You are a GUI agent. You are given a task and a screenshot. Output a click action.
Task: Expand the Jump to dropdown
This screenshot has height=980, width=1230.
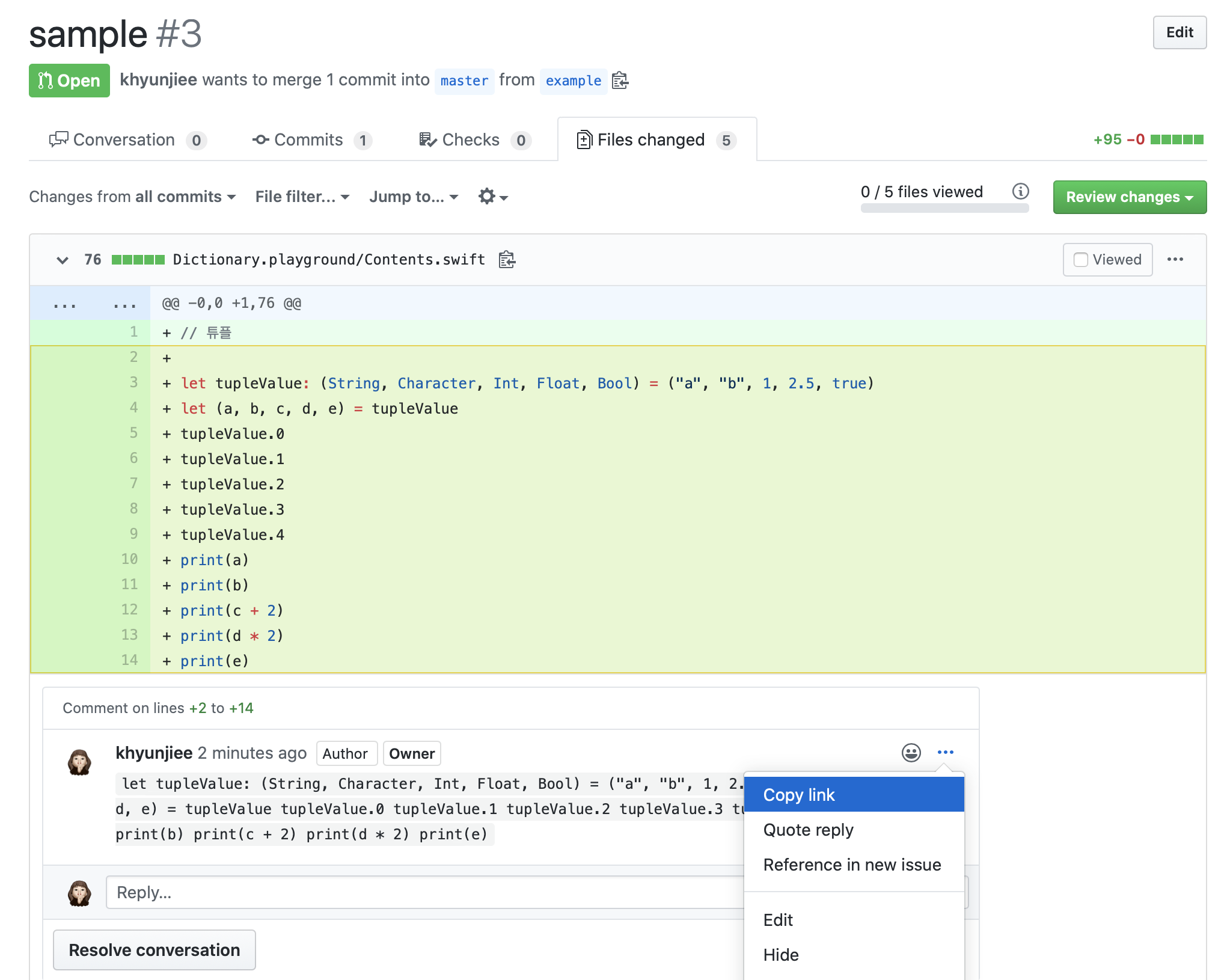tap(414, 197)
